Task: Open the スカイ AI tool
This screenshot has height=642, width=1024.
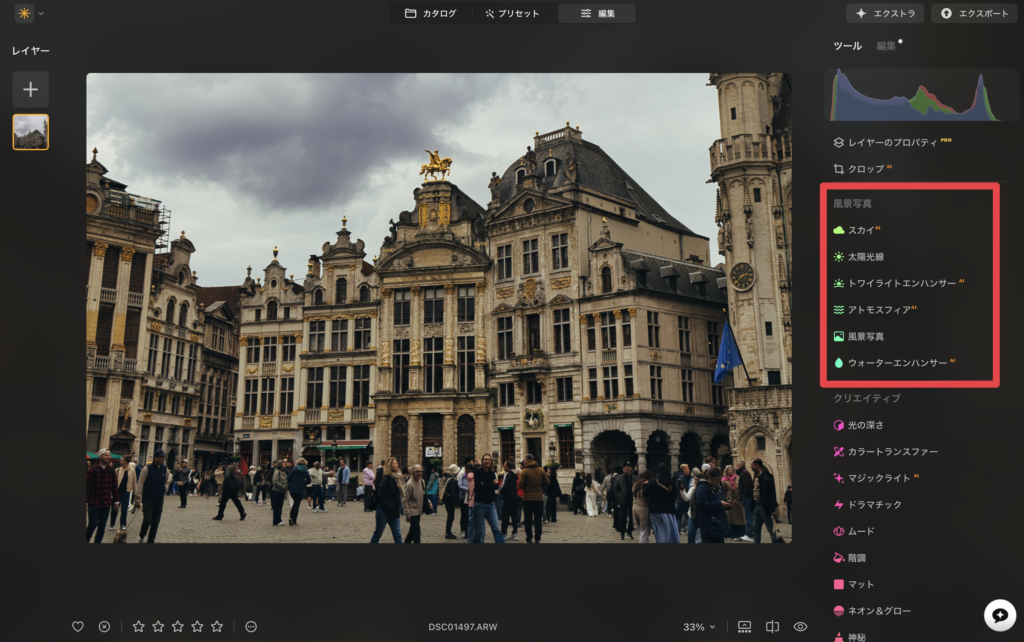Action: tap(857, 230)
